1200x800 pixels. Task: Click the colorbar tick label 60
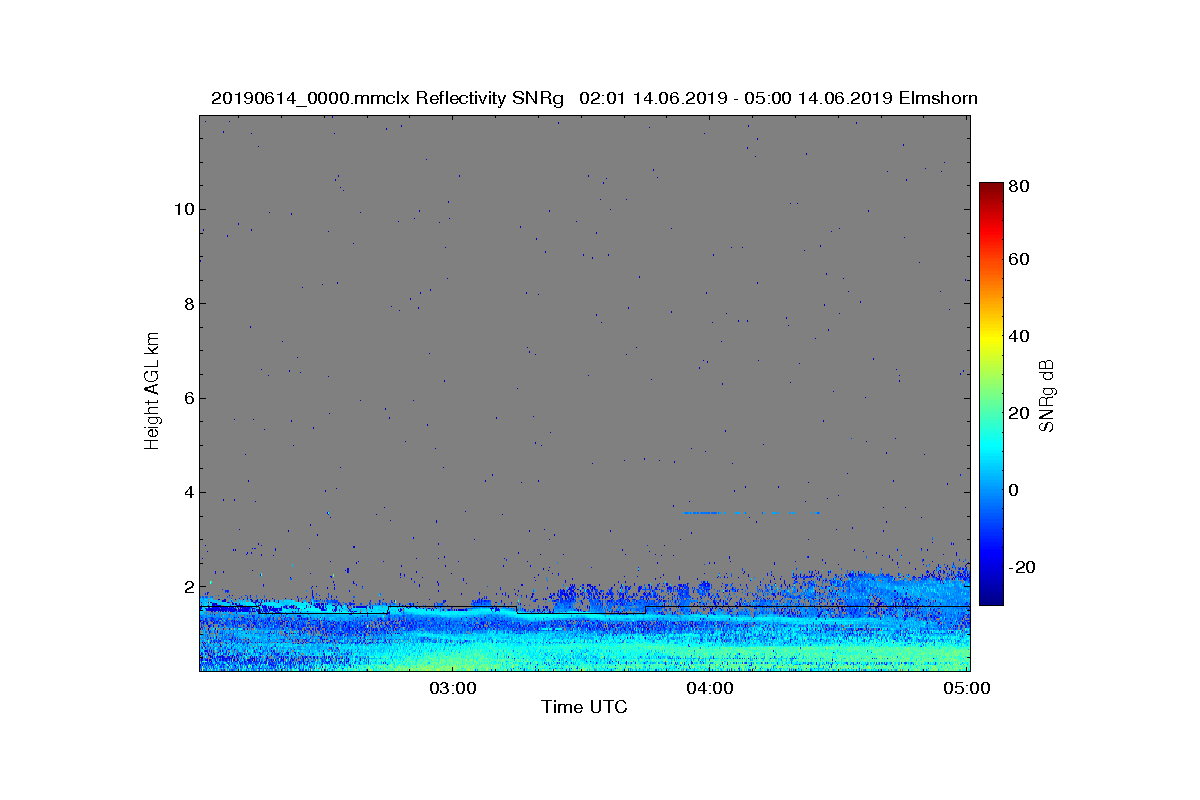(1019, 260)
